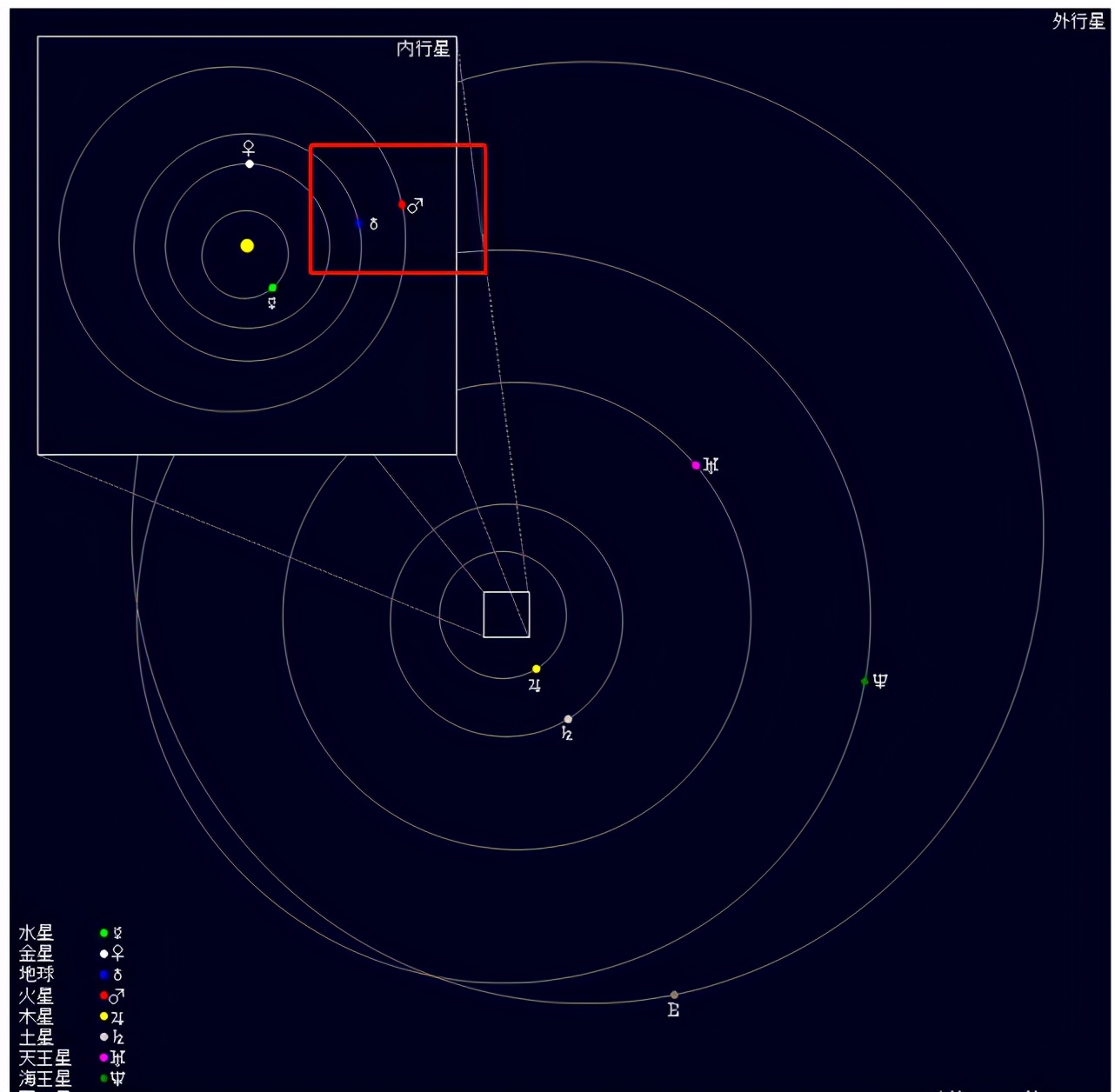The image size is (1115, 1092).
Task: Select the green Mercury dot in the inset
Action: 272,288
